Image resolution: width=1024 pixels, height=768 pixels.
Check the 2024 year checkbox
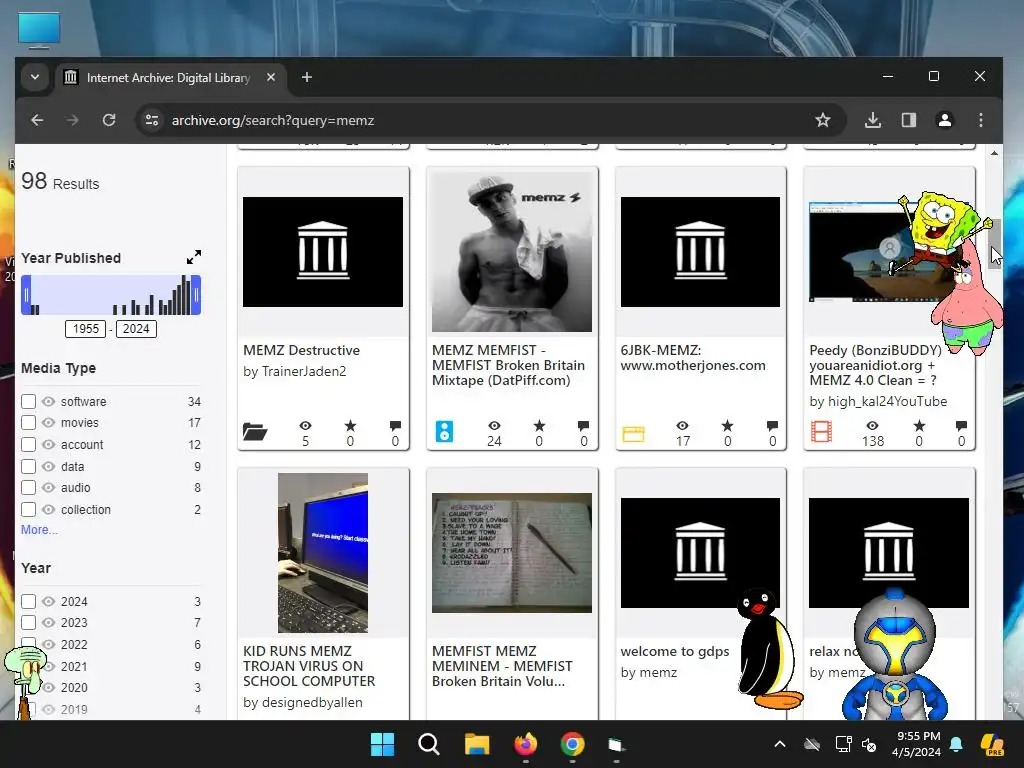(28, 601)
